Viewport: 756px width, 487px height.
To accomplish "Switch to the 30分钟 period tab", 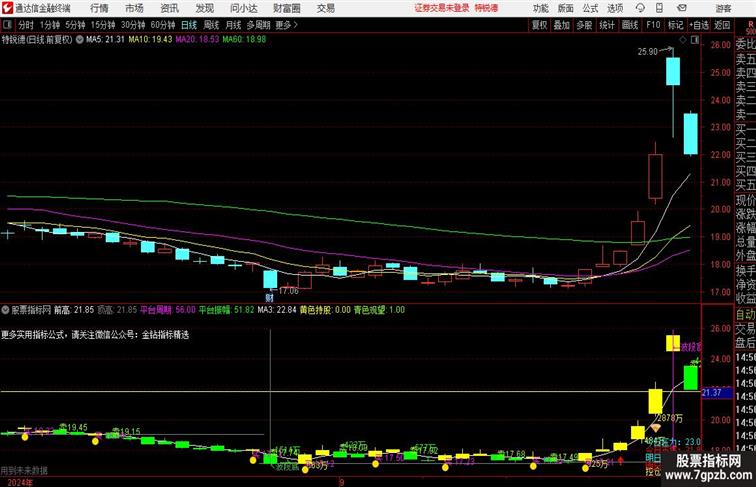I will pos(133,25).
